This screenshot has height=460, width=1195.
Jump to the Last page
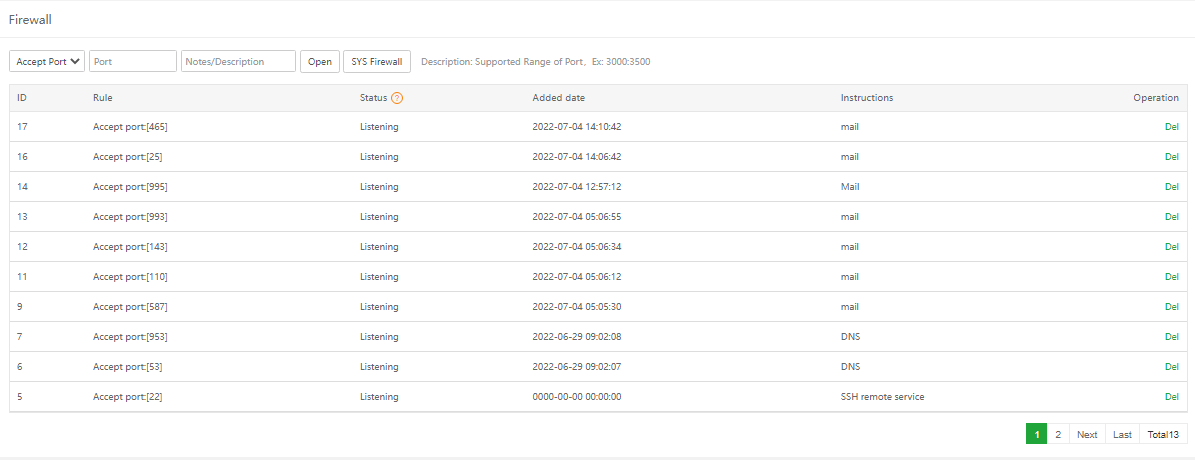click(x=1122, y=434)
